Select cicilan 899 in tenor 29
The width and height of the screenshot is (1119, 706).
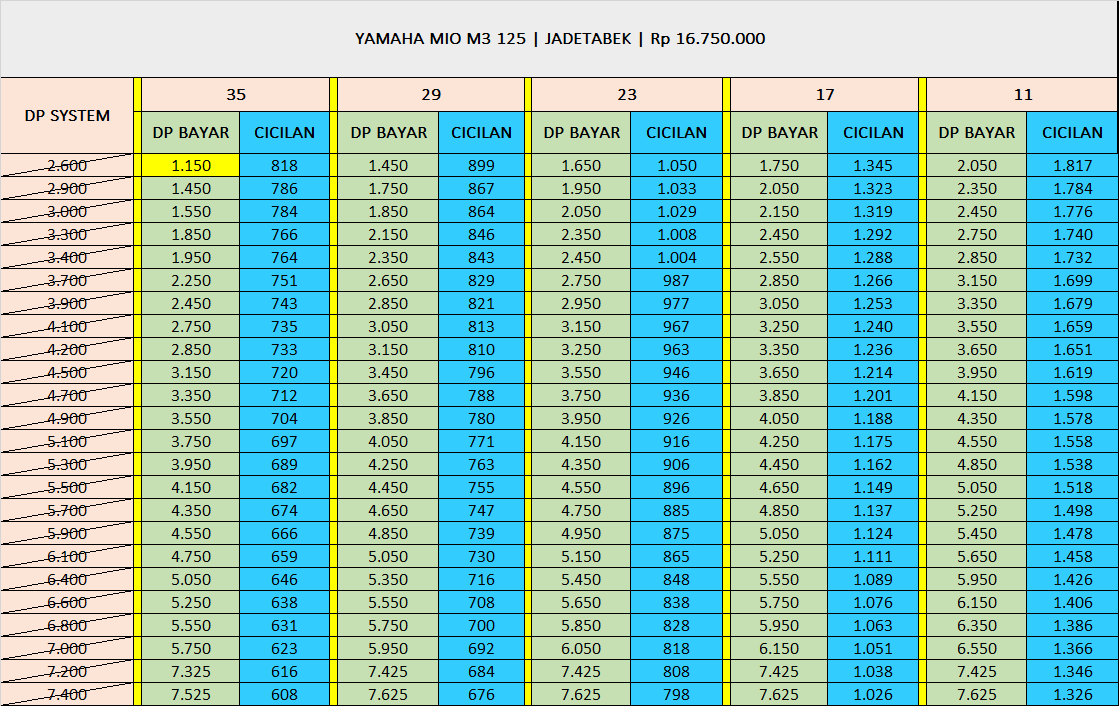click(x=481, y=166)
